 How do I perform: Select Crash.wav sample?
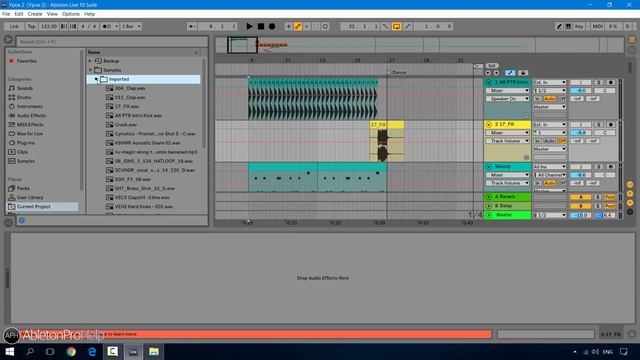(x=126, y=124)
